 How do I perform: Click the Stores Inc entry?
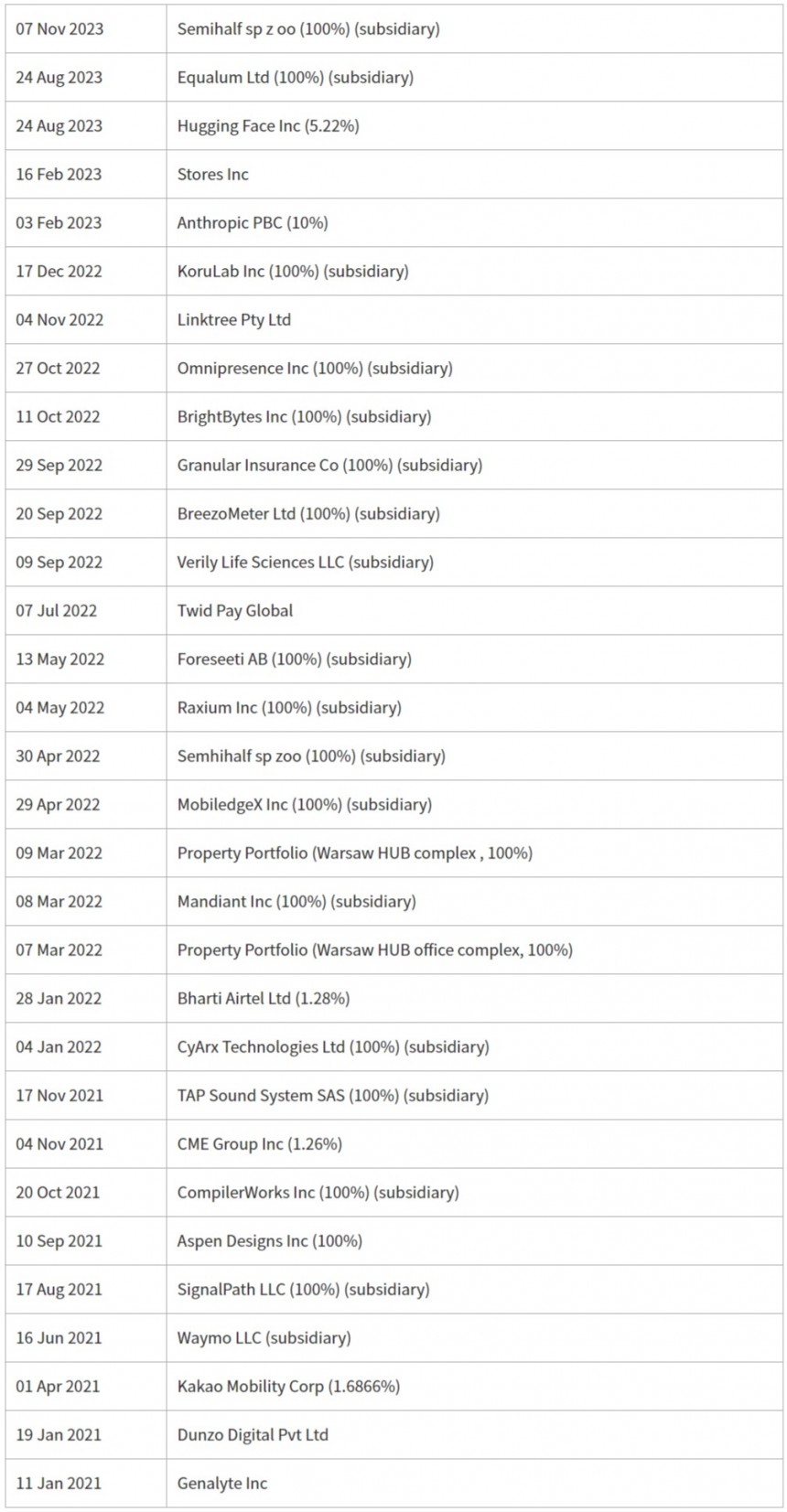pyautogui.click(x=212, y=175)
